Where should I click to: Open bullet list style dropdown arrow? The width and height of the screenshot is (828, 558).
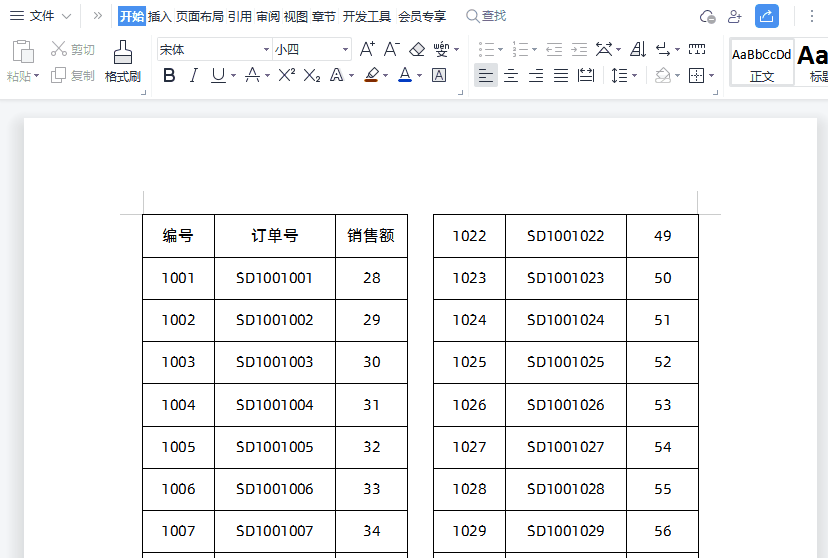click(500, 50)
